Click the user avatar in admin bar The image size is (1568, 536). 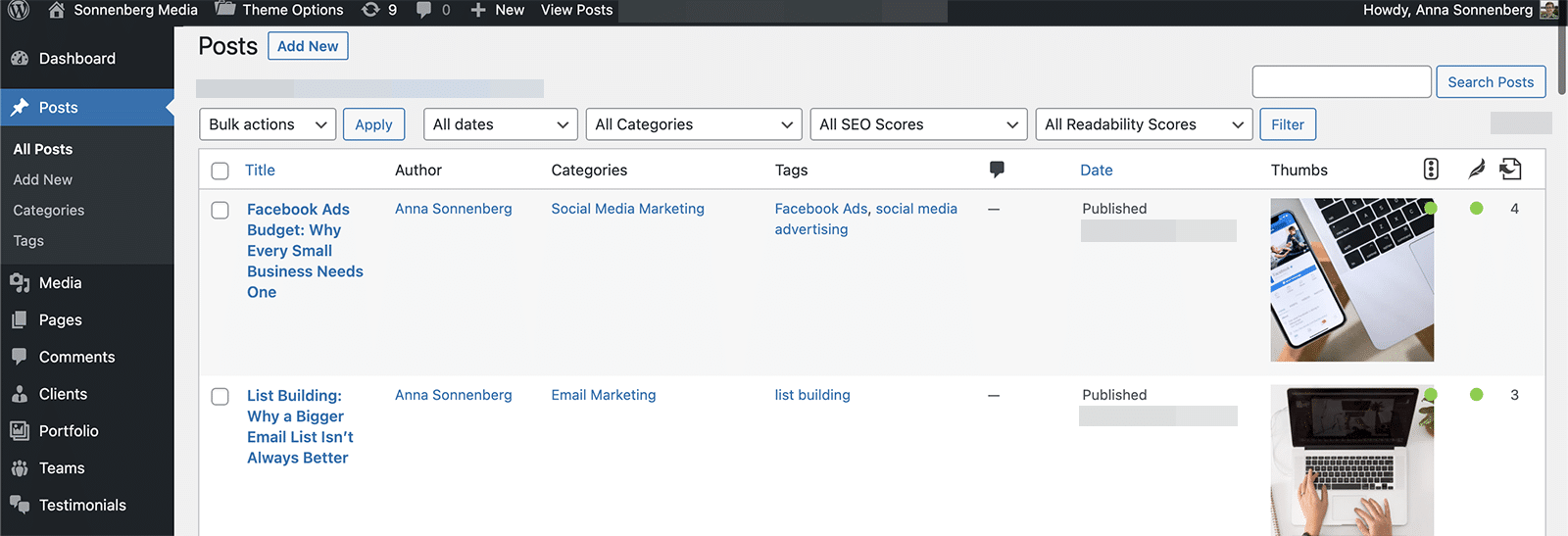click(1548, 10)
